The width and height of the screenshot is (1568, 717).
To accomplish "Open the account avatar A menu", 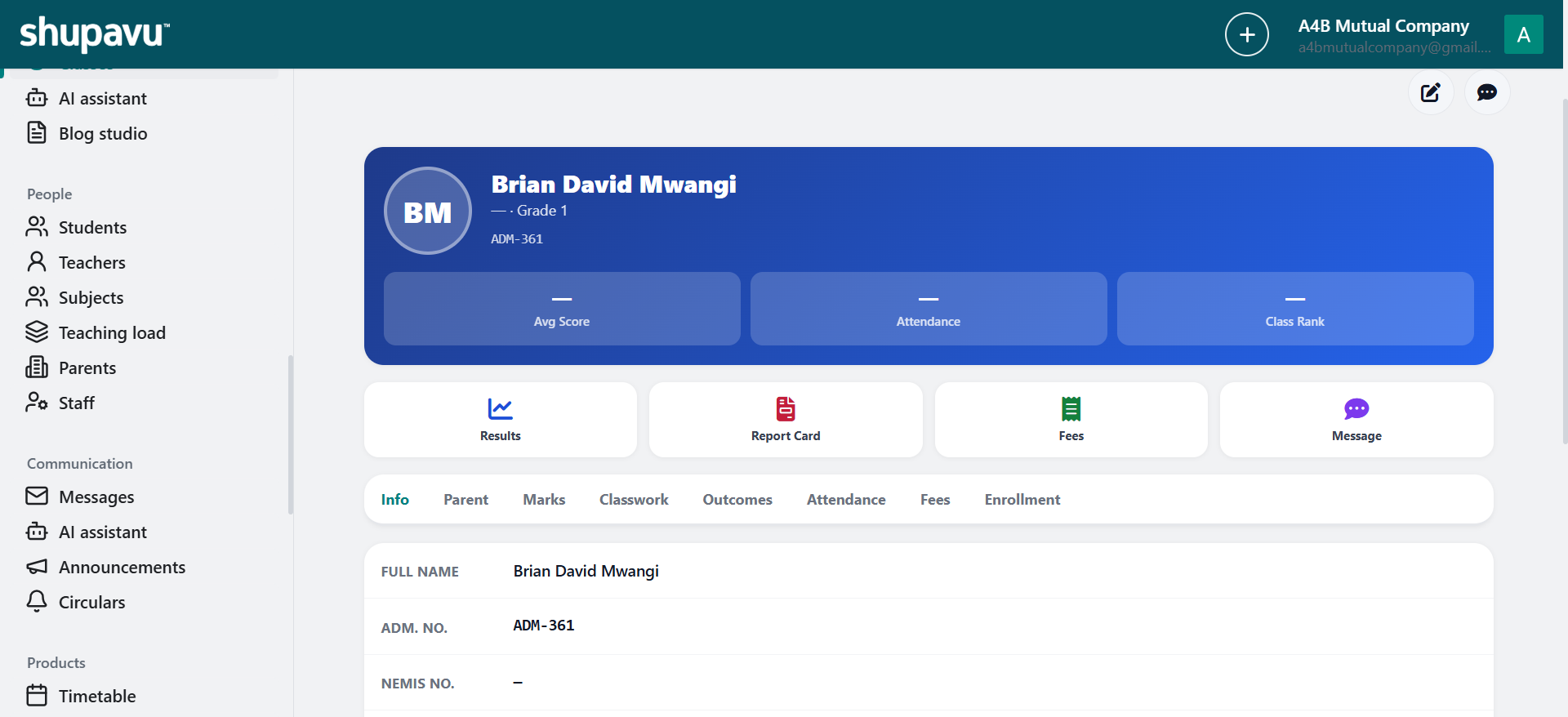I will (1523, 34).
